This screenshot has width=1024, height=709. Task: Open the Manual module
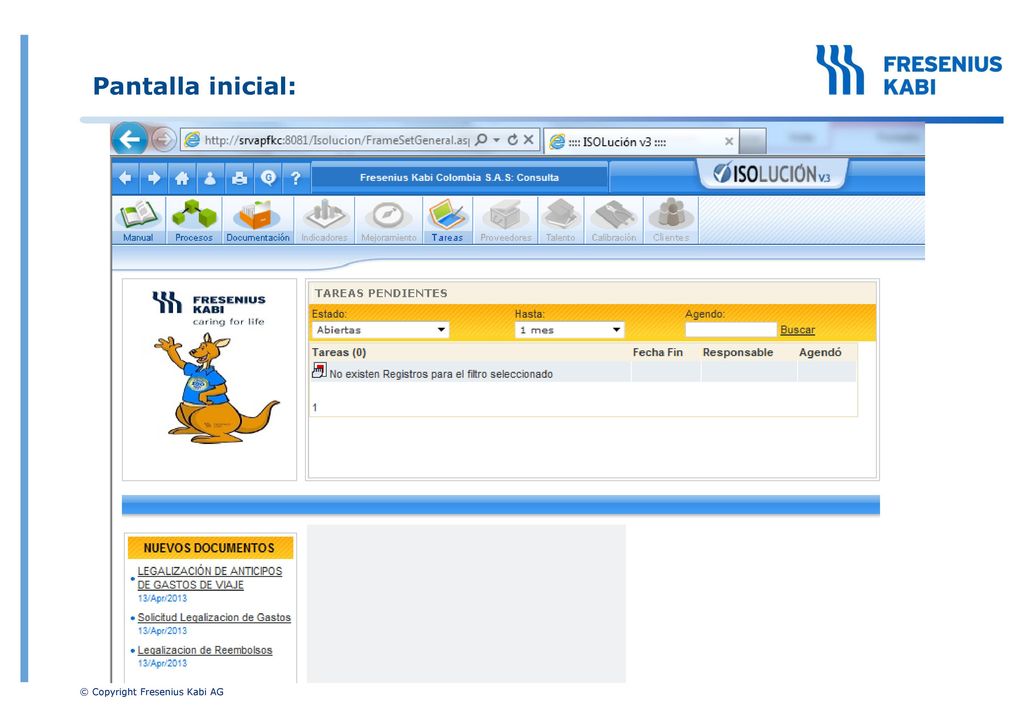pos(138,221)
